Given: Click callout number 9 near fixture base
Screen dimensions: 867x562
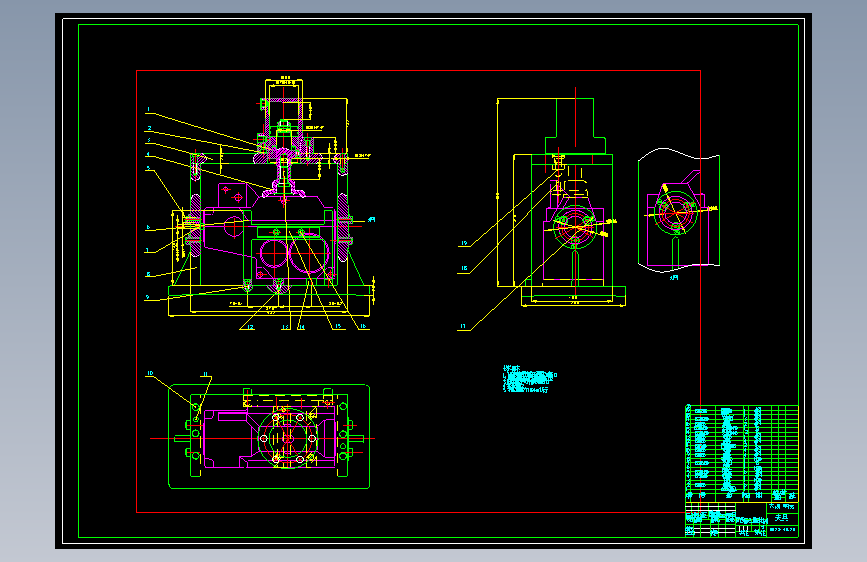Looking at the screenshot, I should [x=147, y=297].
